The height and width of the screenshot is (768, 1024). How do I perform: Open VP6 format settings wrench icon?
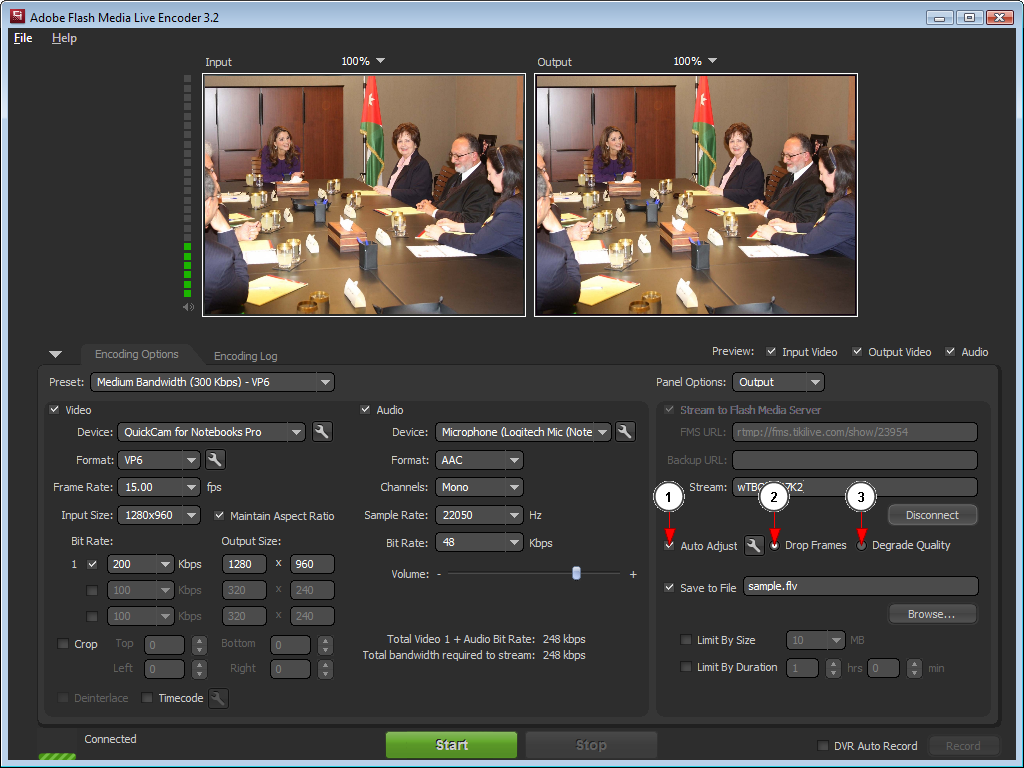tap(215, 460)
